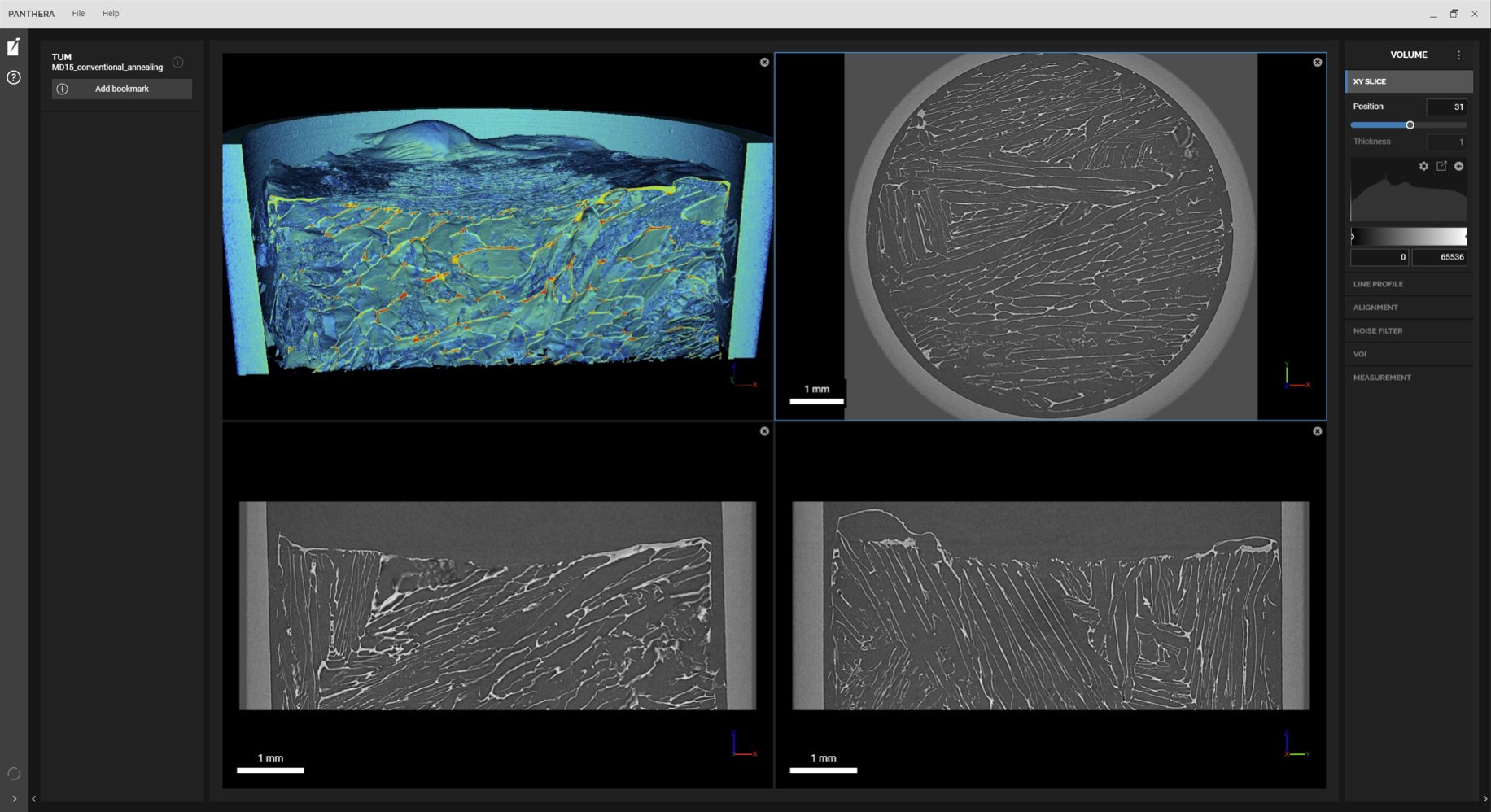Open Help via the question mark sidebar icon
1491x812 pixels.
pos(12,77)
